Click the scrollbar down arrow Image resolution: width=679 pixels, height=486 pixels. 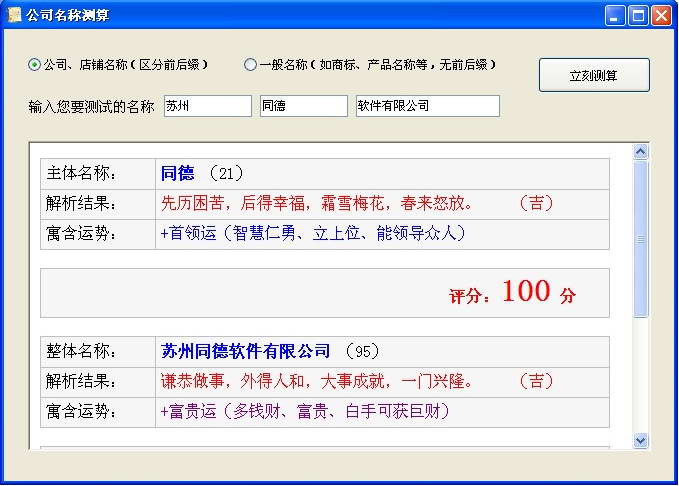click(x=640, y=441)
